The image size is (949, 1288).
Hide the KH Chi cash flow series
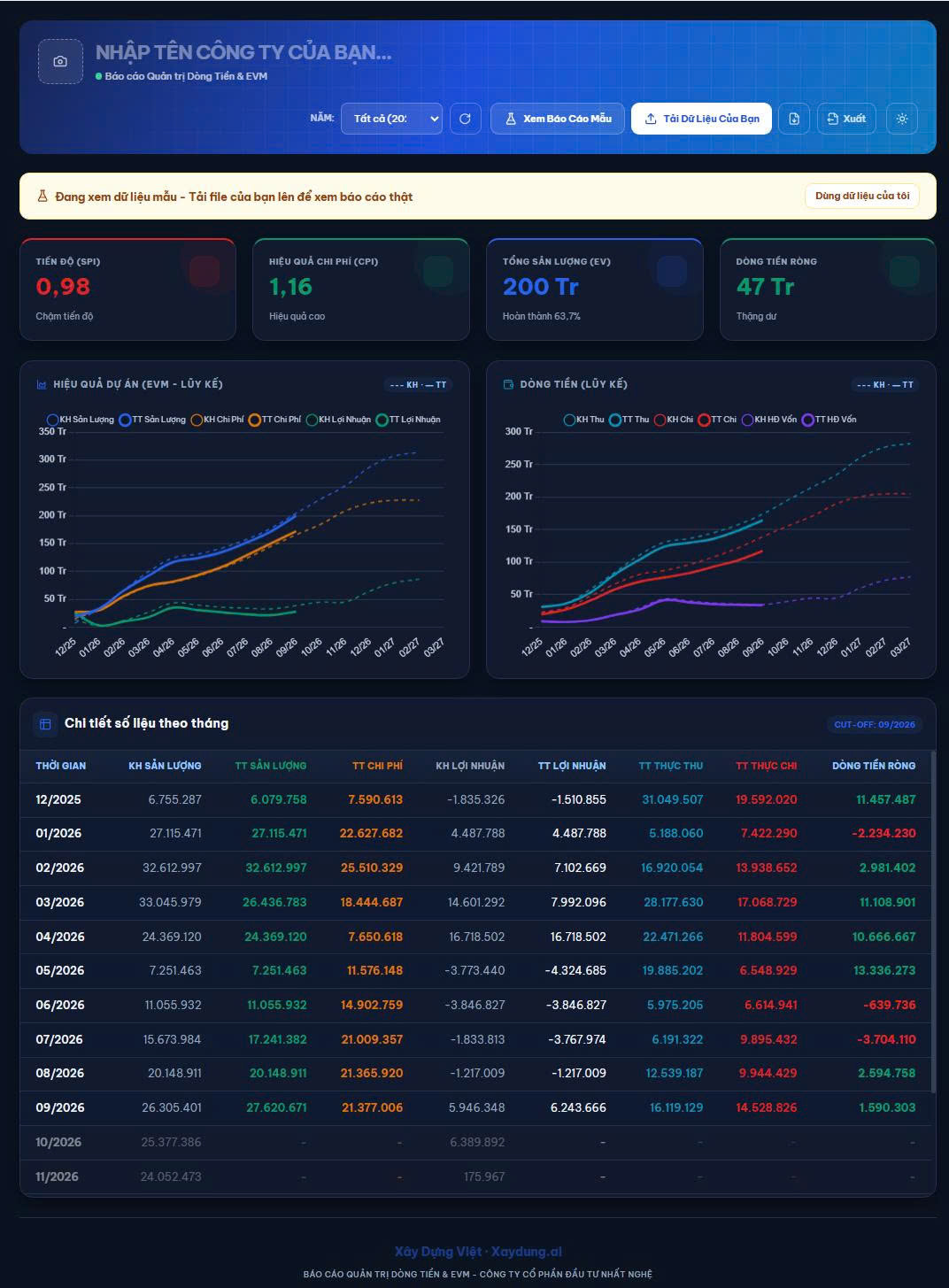coord(674,420)
